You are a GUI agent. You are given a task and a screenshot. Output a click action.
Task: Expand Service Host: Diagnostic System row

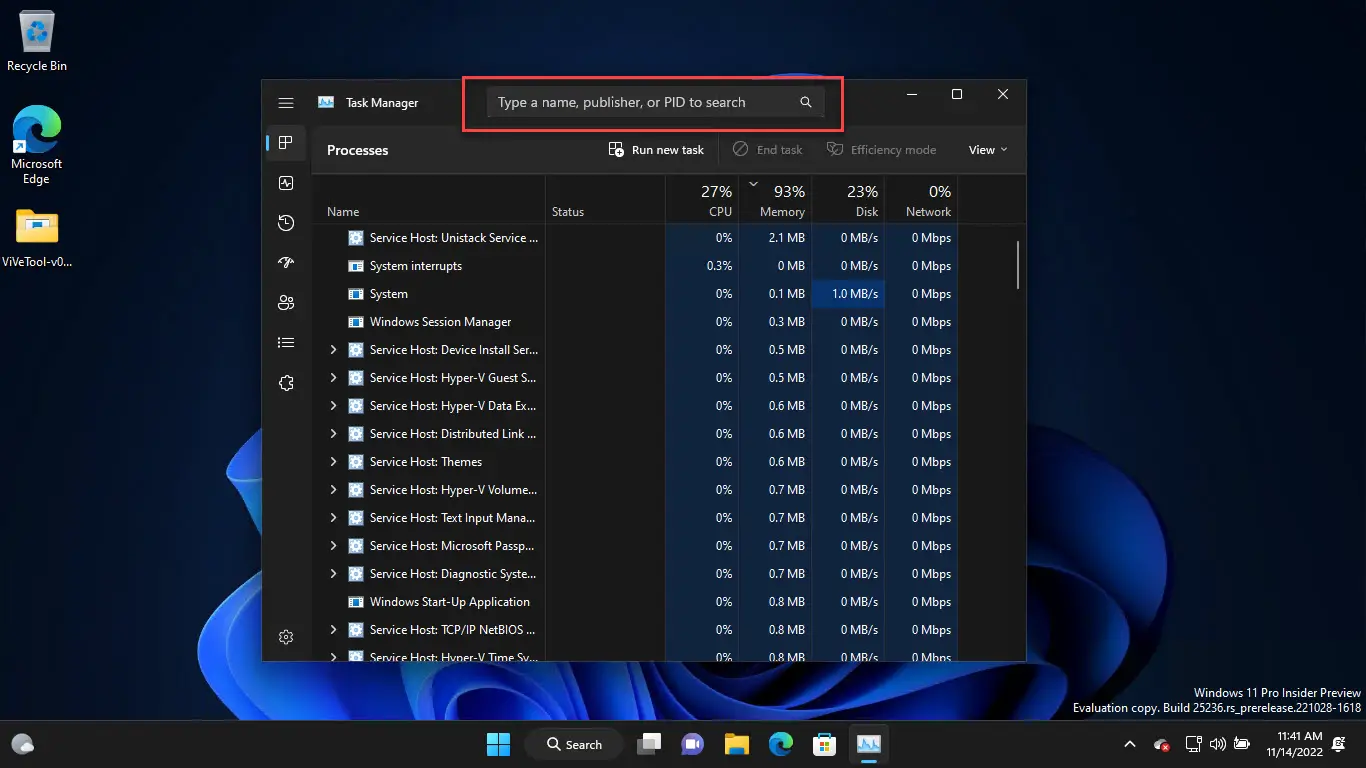[333, 574]
